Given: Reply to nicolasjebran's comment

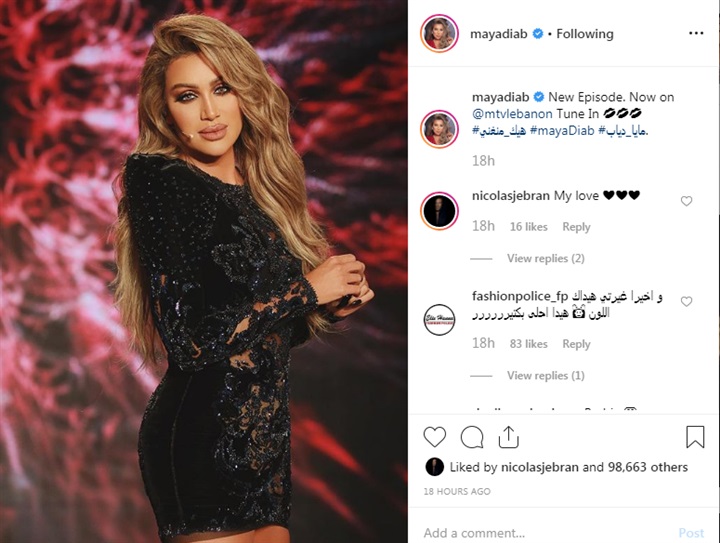Looking at the screenshot, I should [x=576, y=227].
